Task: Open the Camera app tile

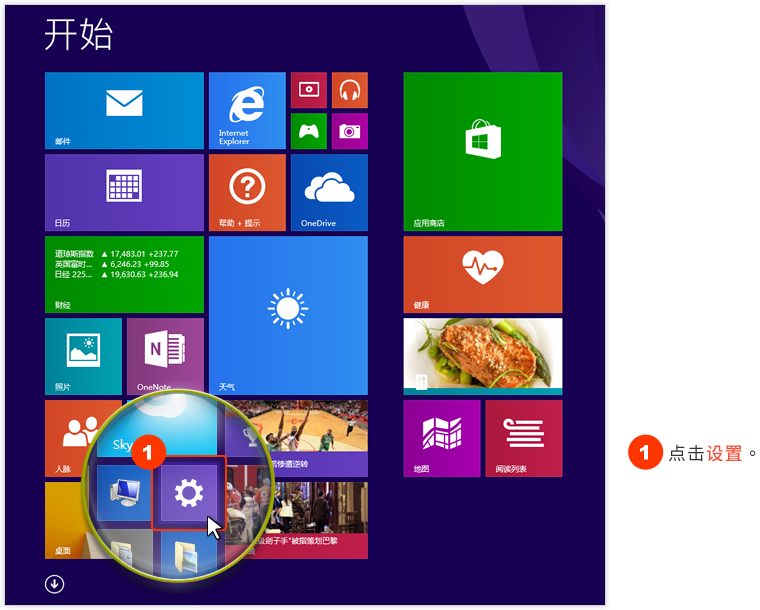Action: pyautogui.click(x=349, y=131)
